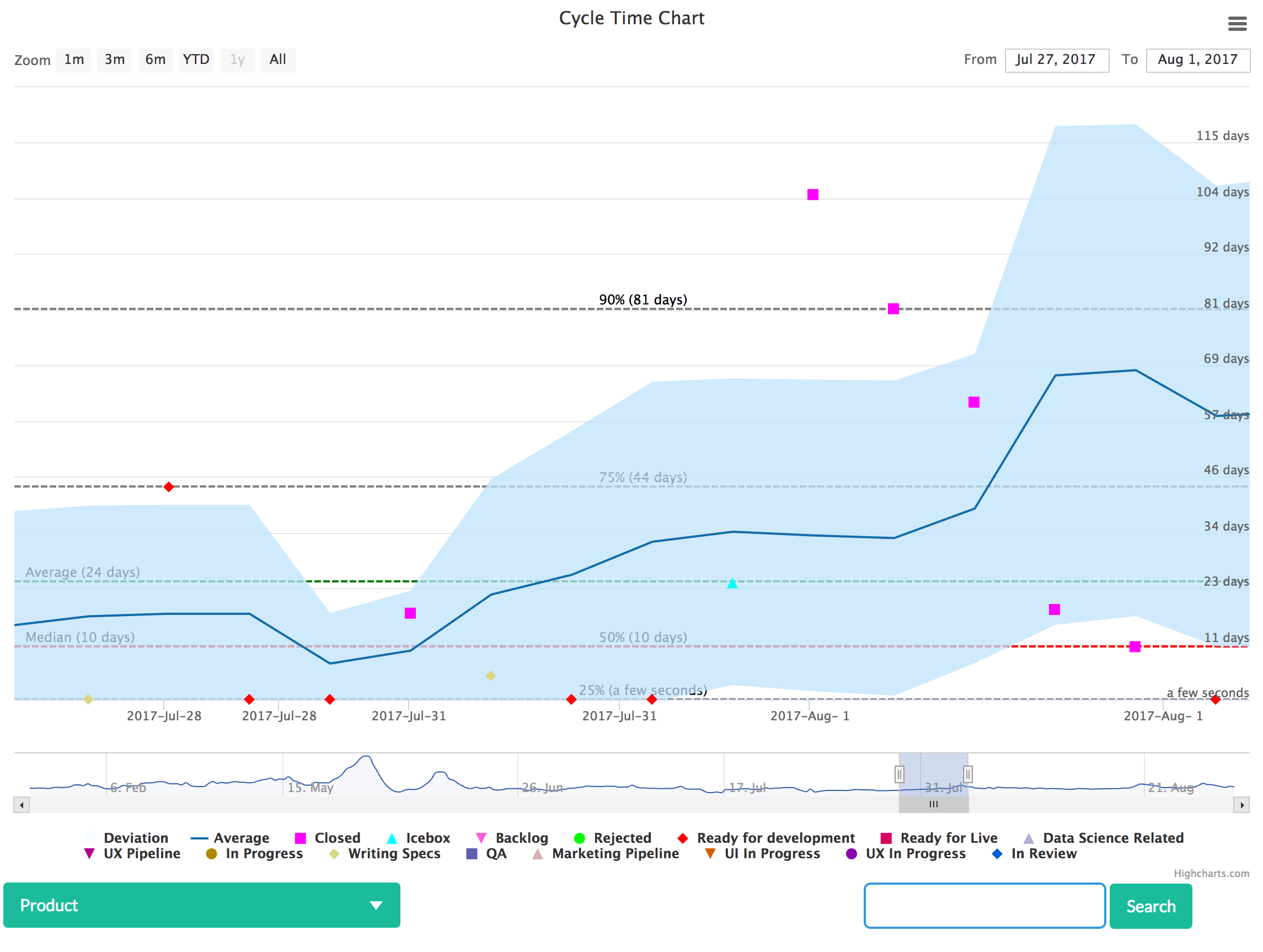Viewport: 1263px width, 952px height.
Task: Click the QA purple square legend icon
Action: 471,854
